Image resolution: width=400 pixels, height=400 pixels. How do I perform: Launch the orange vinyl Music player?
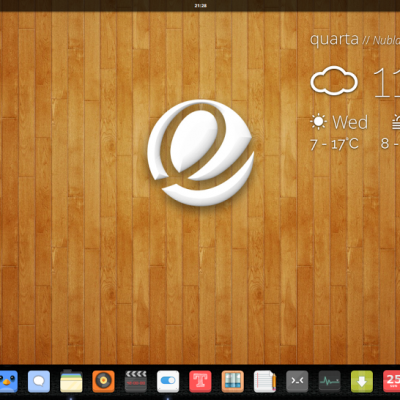point(104,381)
